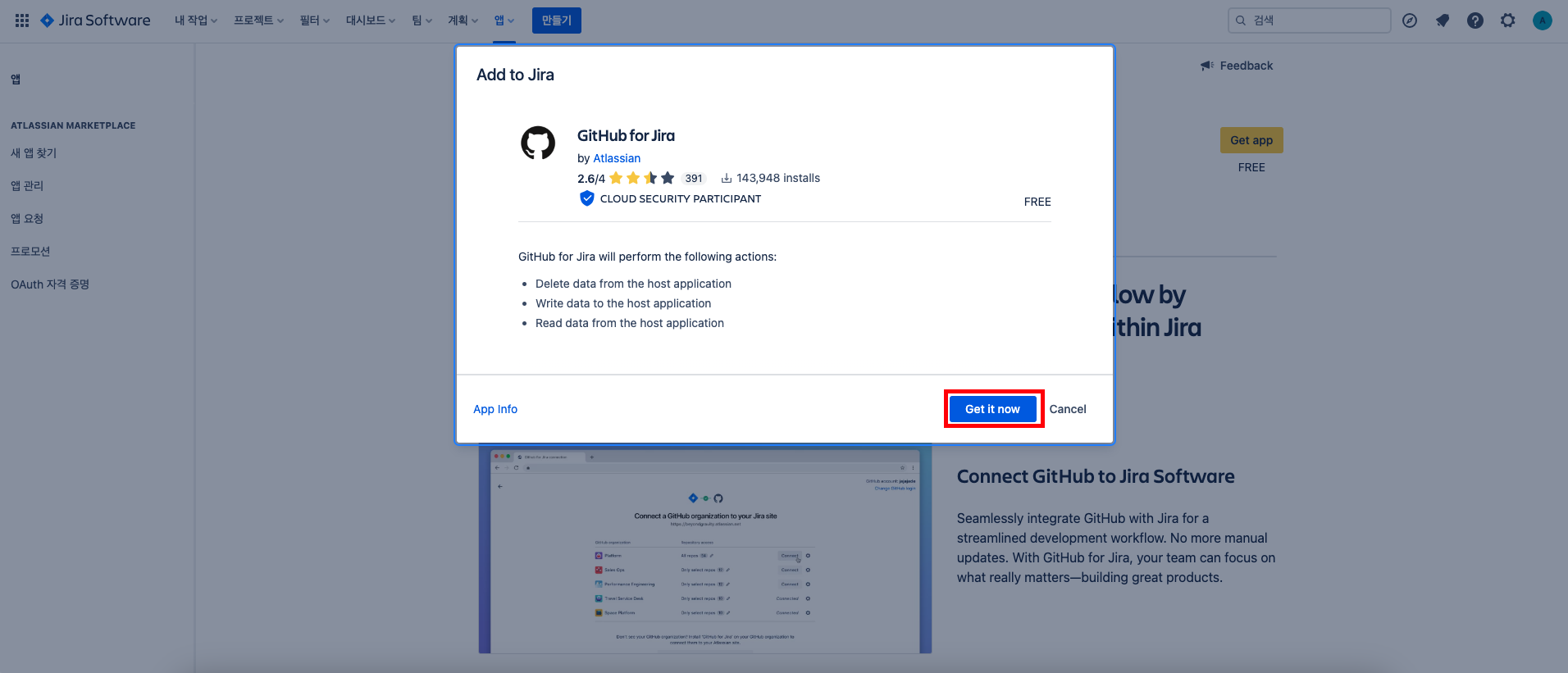
Task: Open the 앱 dropdown in top navigation
Action: coord(504,20)
